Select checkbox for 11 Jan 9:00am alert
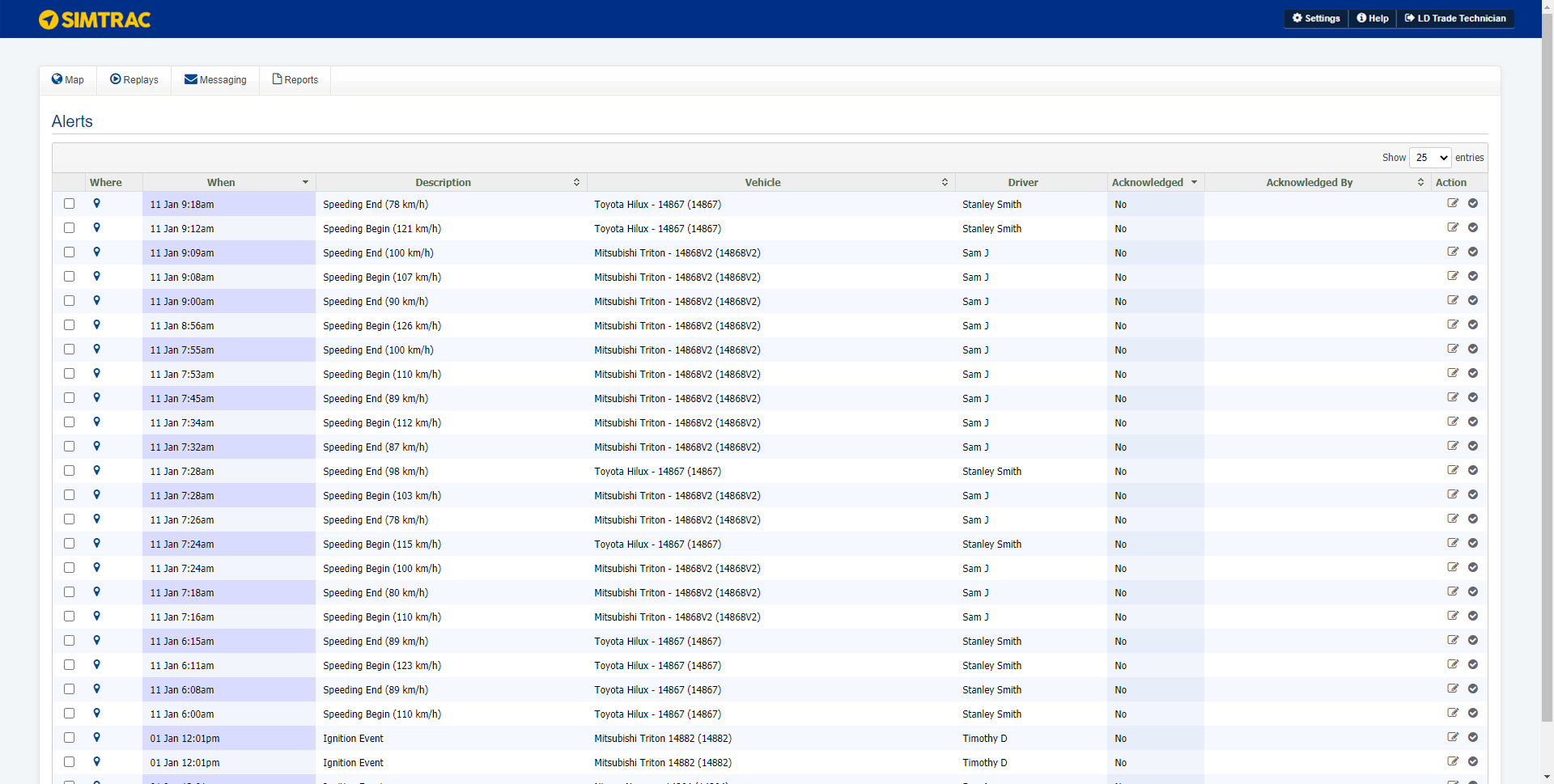This screenshot has height=784, width=1554. point(69,301)
